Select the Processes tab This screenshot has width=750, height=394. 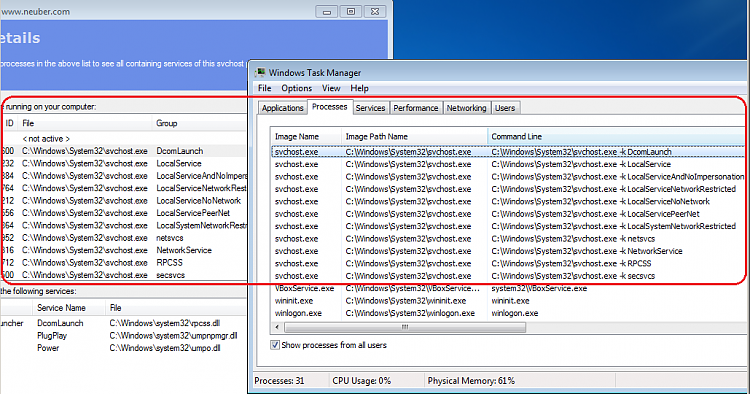[330, 107]
